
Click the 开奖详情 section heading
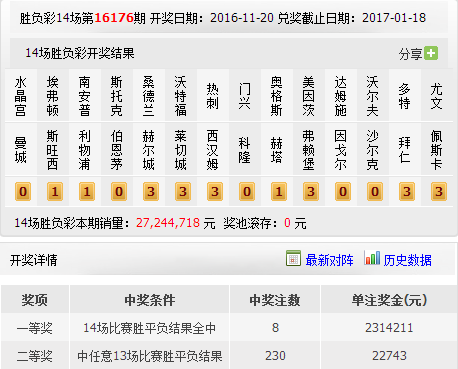point(34,260)
